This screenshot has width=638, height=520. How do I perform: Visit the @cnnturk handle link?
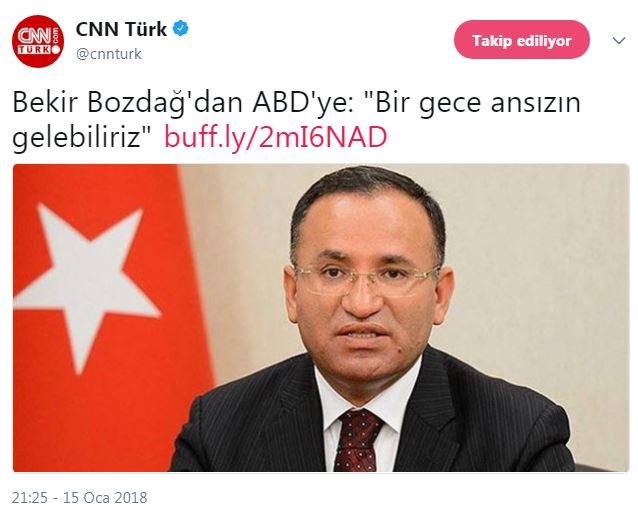109,54
